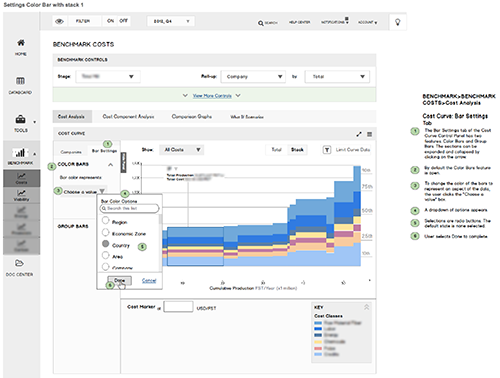The width and height of the screenshot is (500, 378).
Task: Open the Roll-up Company dropdown
Action: click(253, 77)
